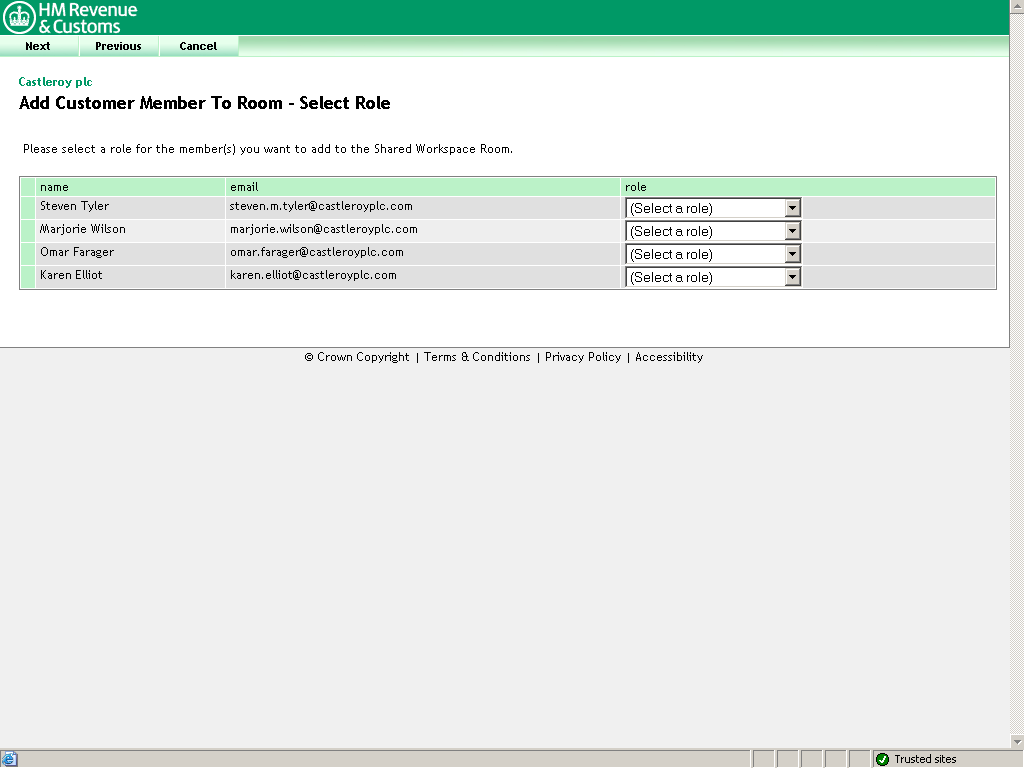
Task: Select Steven Tyler's email address cell
Action: coord(321,206)
